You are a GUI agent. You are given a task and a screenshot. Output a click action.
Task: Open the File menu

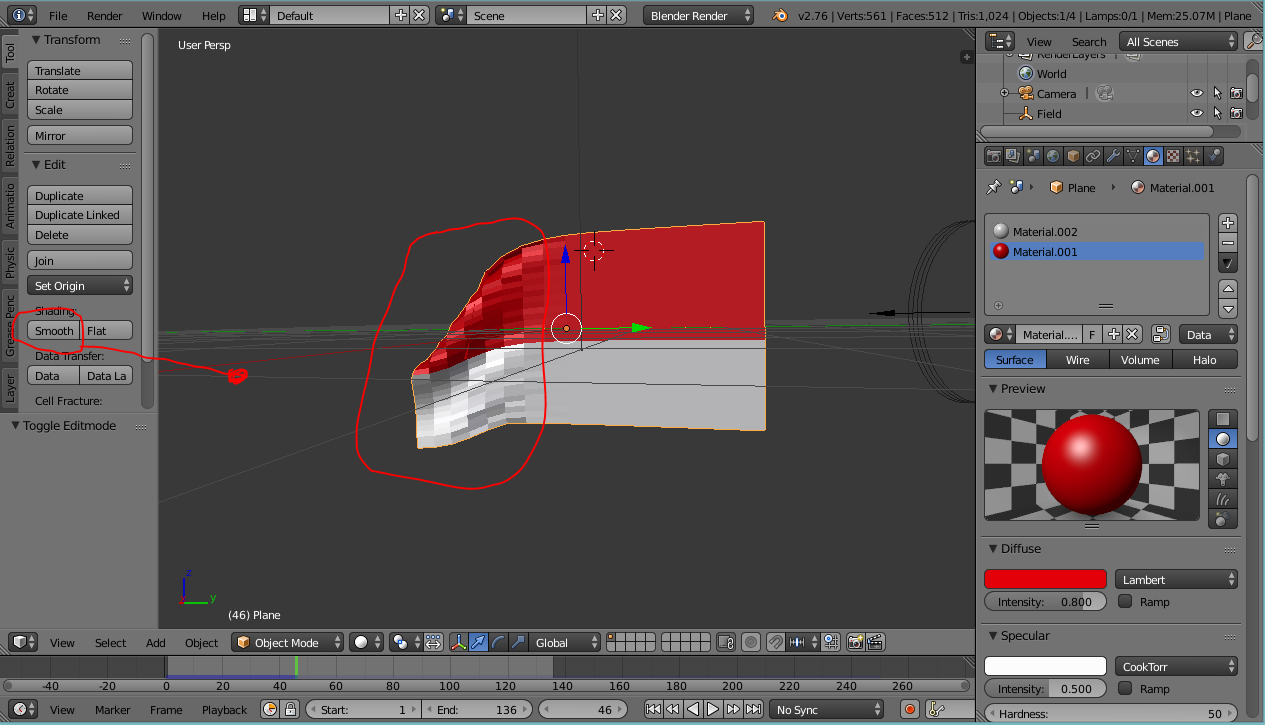[x=58, y=15]
